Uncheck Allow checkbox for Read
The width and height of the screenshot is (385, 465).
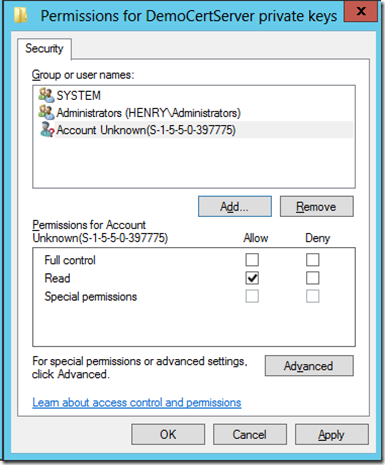pyautogui.click(x=252, y=278)
